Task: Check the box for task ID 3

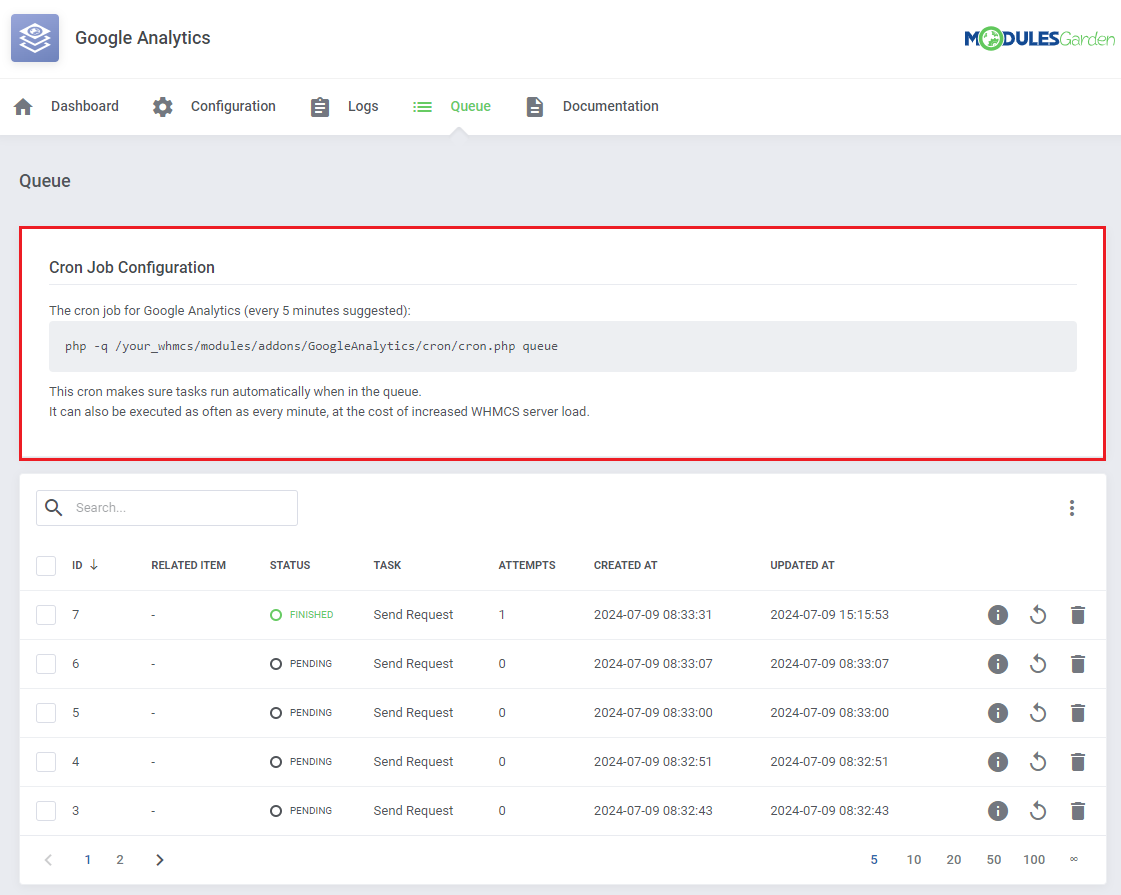Action: click(x=46, y=811)
